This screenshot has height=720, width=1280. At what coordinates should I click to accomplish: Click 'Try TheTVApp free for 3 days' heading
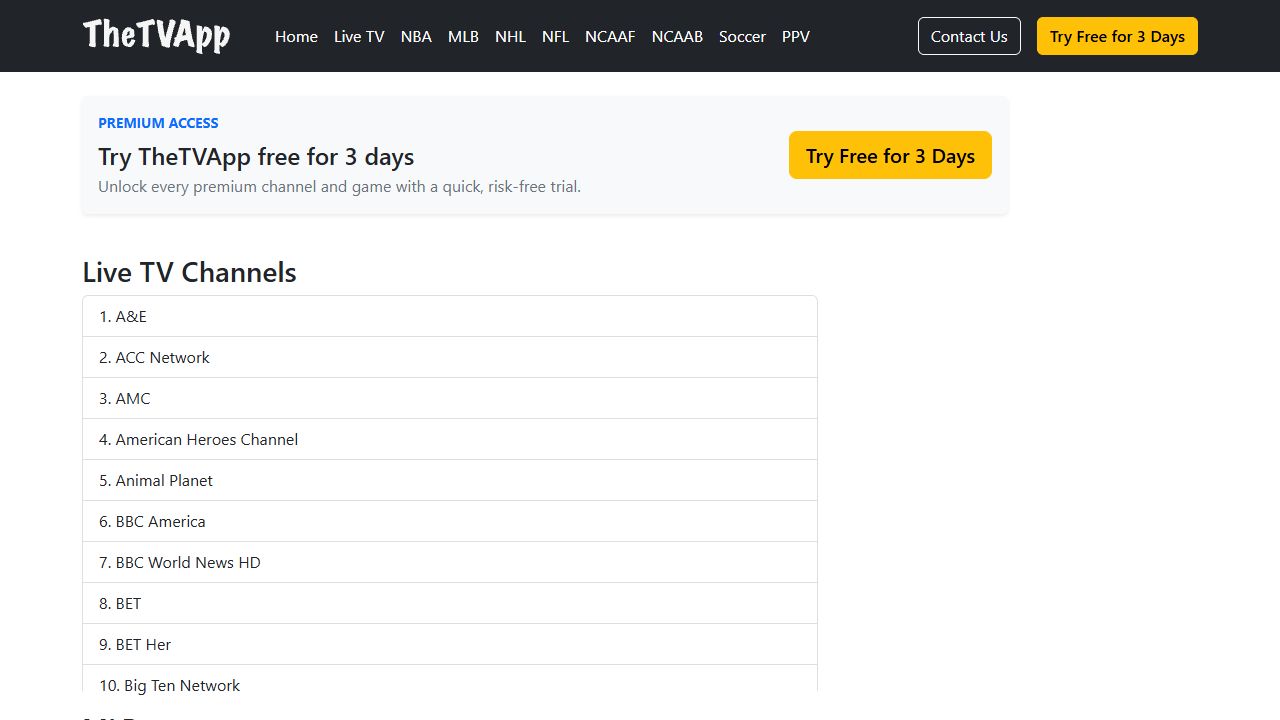tap(256, 157)
